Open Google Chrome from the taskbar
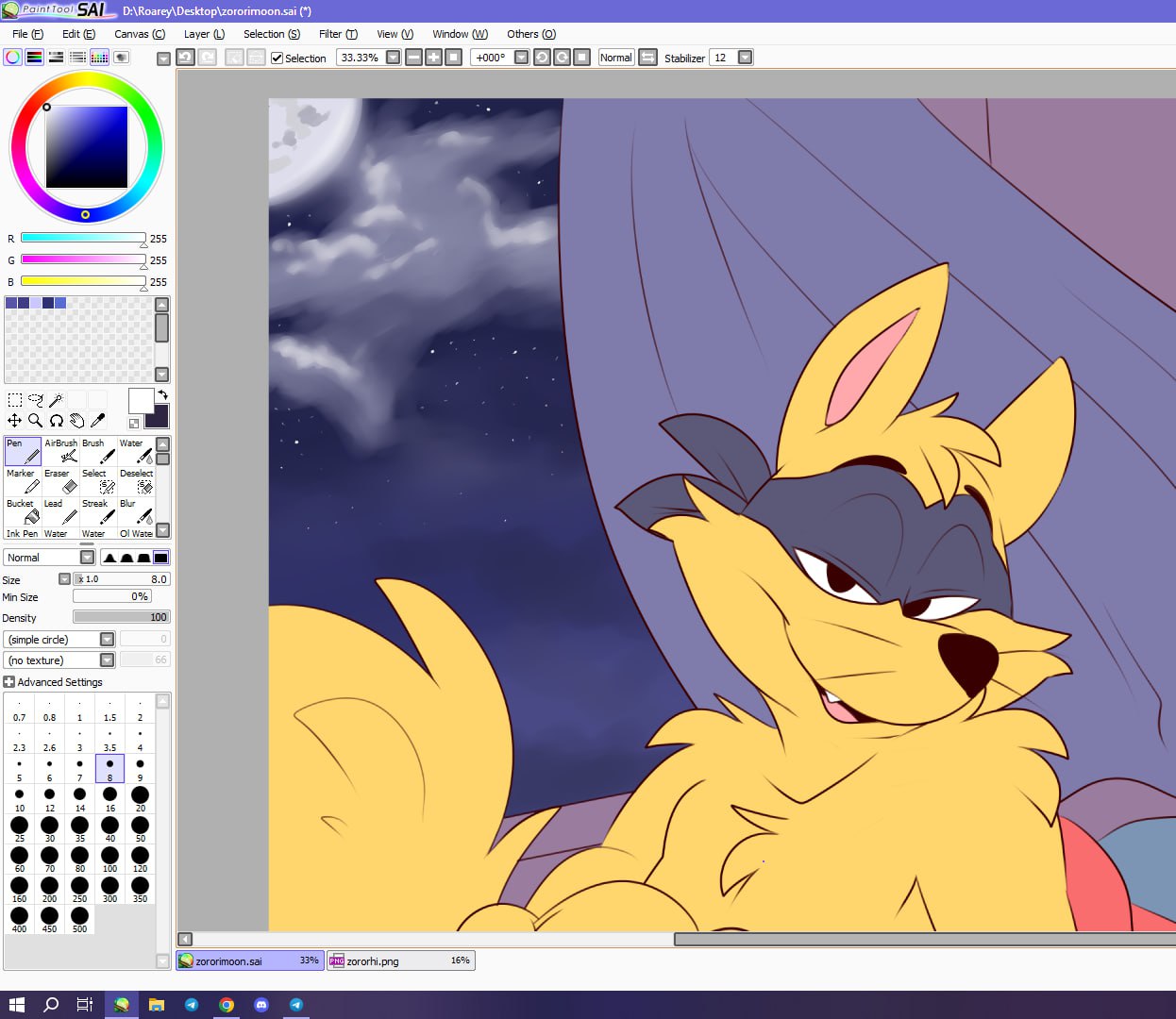The image size is (1176, 1019). (x=227, y=1005)
